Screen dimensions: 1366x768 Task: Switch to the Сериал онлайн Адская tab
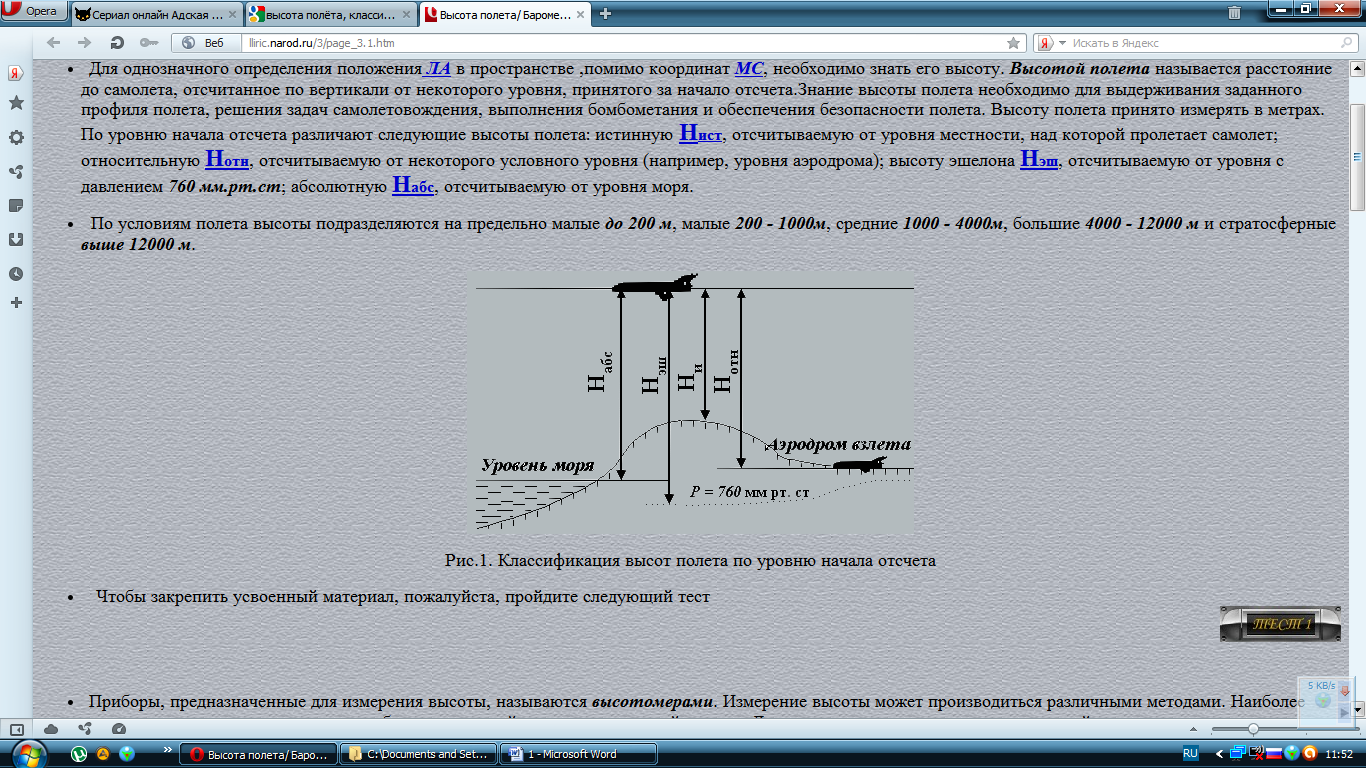157,13
